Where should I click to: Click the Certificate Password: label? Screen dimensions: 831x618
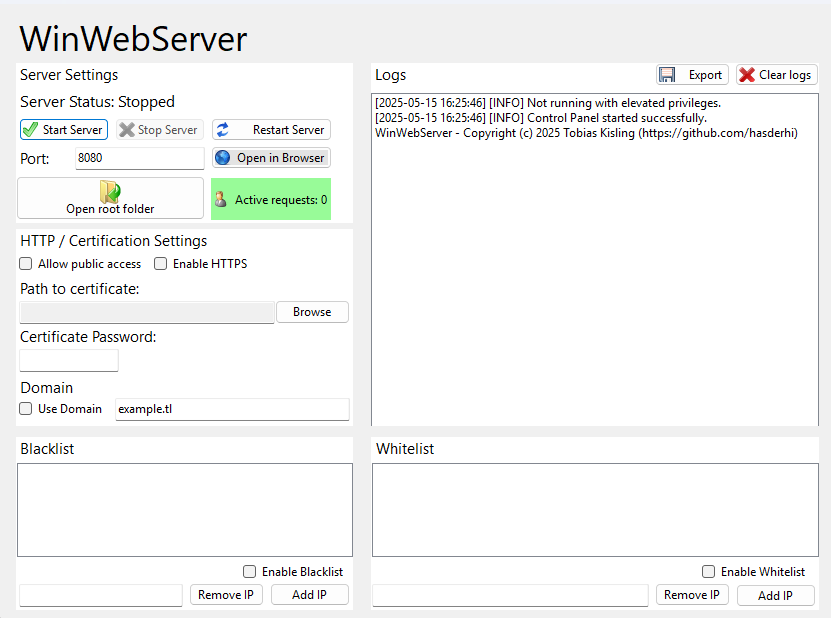point(88,337)
